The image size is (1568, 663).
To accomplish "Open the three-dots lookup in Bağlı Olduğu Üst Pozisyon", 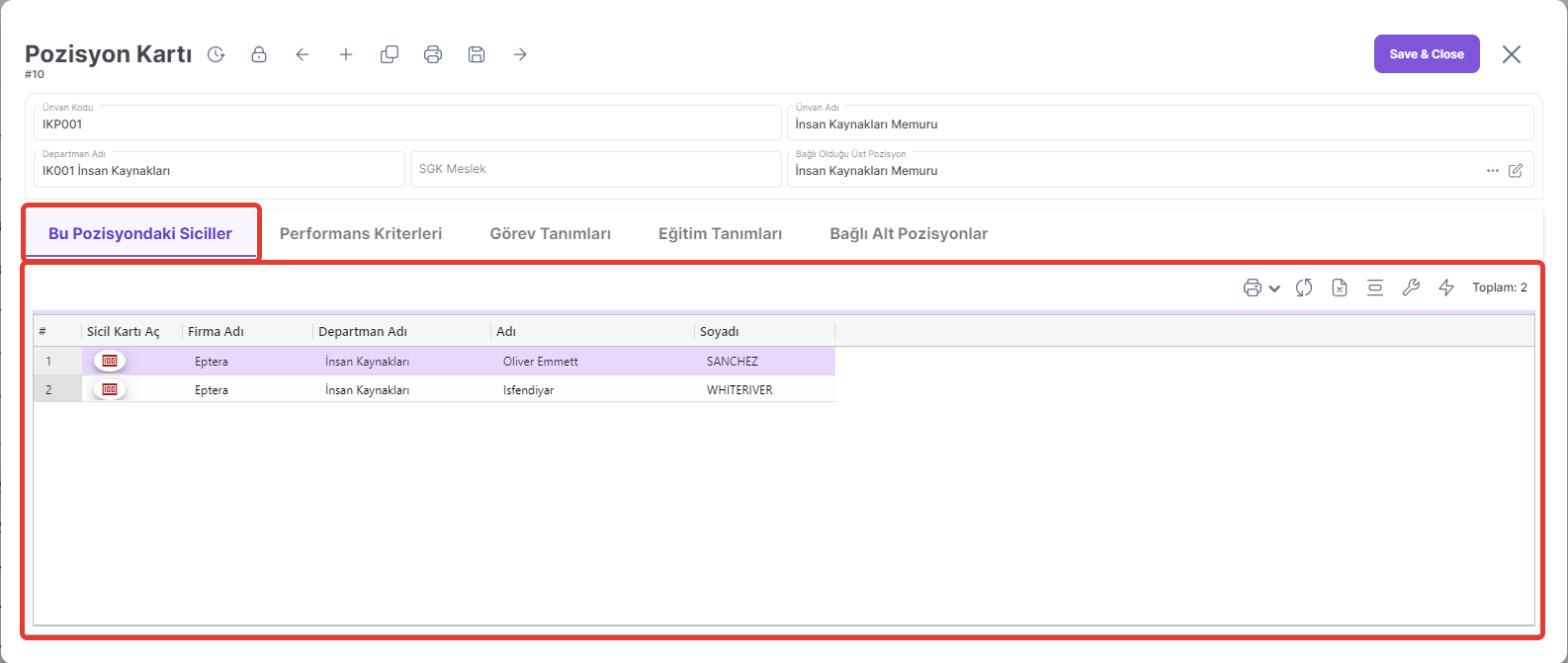I will click(x=1493, y=171).
